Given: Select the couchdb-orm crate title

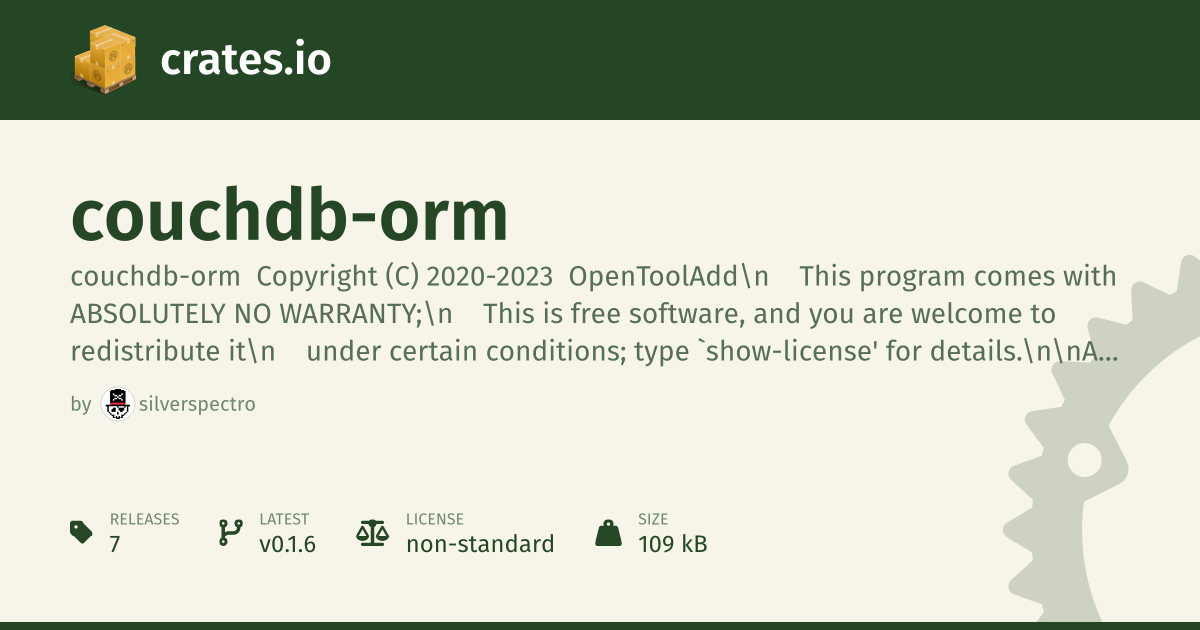Looking at the screenshot, I should click(x=290, y=215).
